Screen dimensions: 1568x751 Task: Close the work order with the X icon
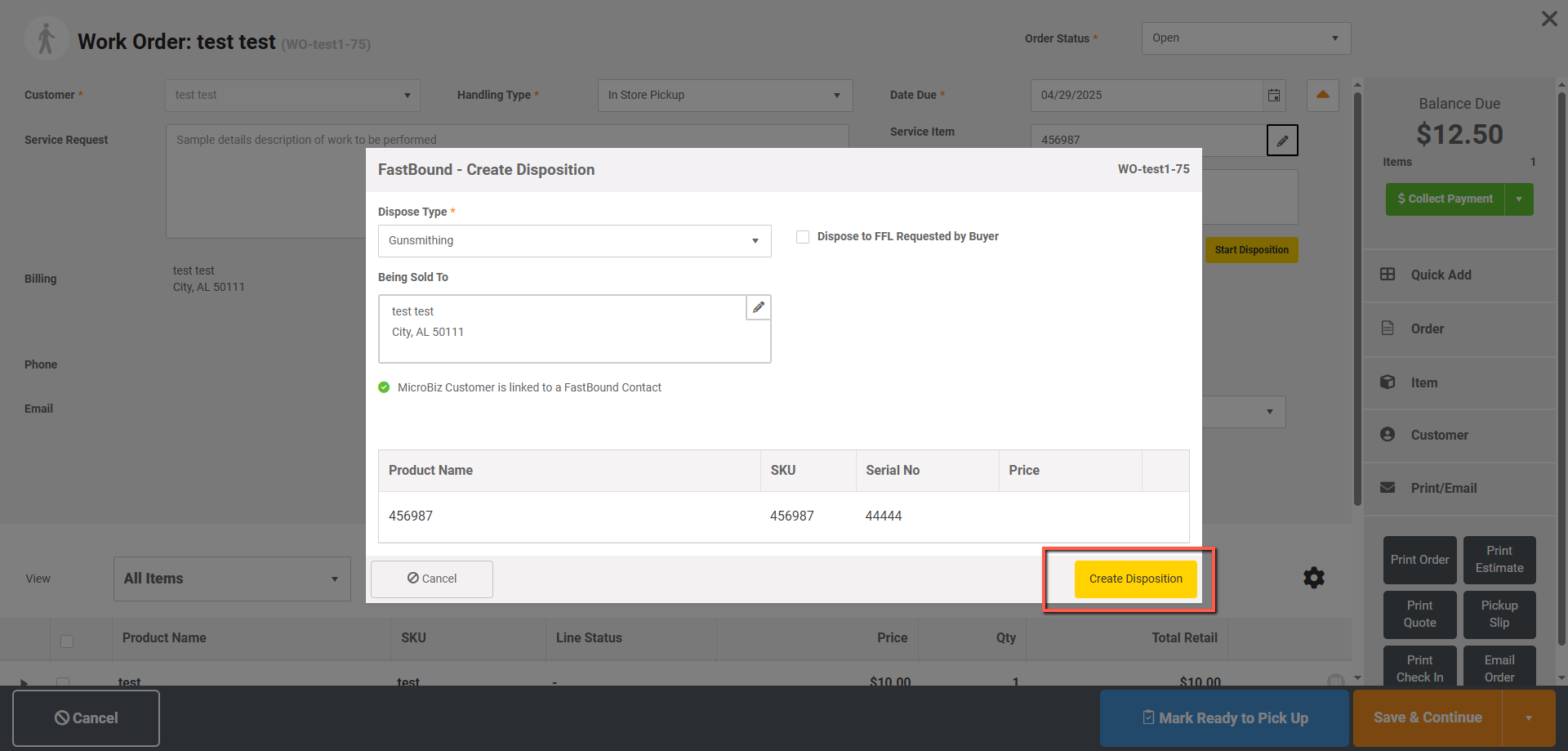(x=1549, y=18)
